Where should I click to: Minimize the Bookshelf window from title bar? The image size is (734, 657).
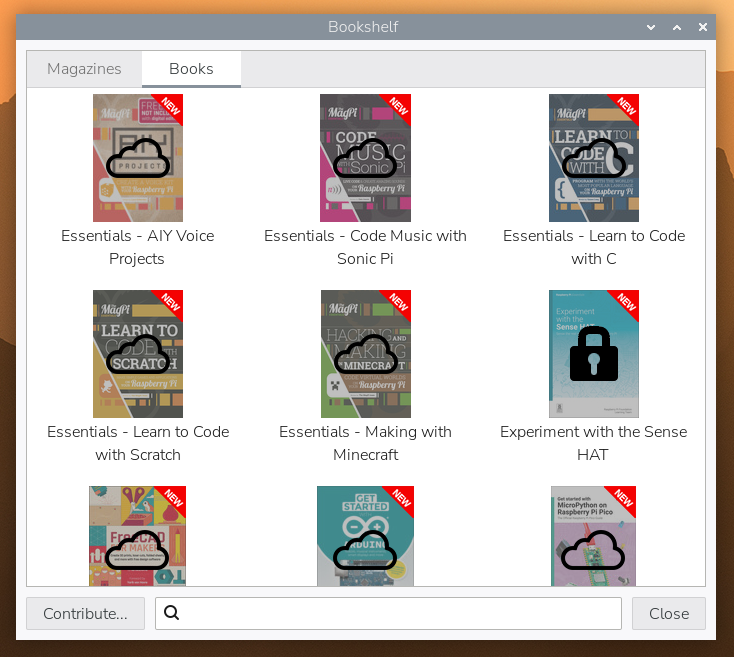click(x=651, y=27)
